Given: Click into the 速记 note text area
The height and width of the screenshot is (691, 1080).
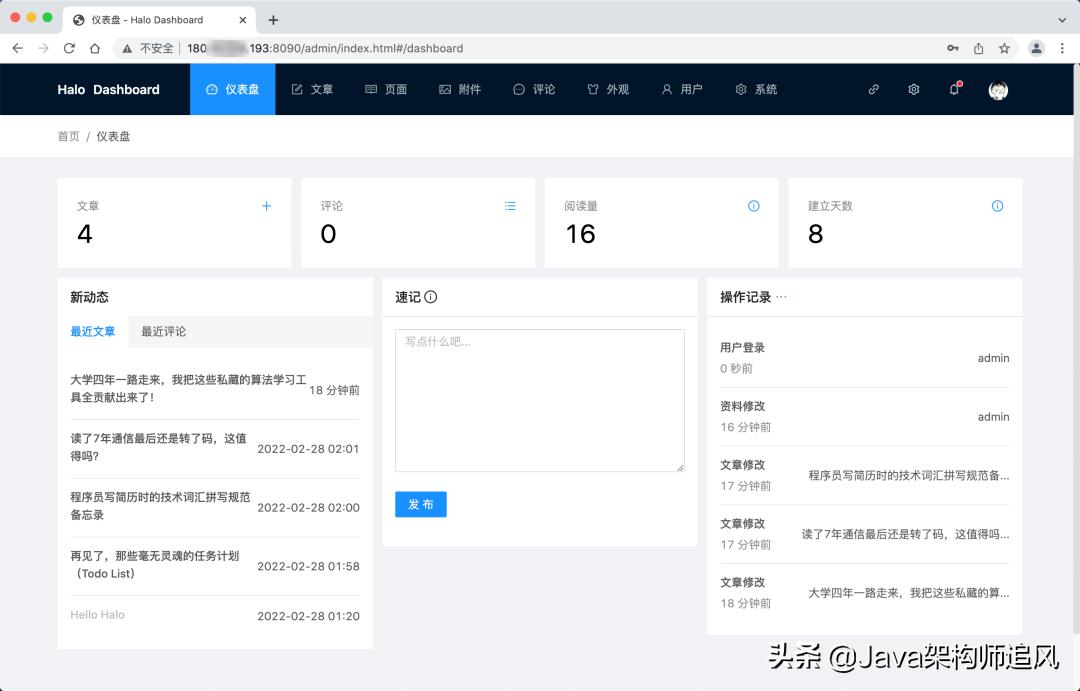Looking at the screenshot, I should (540, 398).
